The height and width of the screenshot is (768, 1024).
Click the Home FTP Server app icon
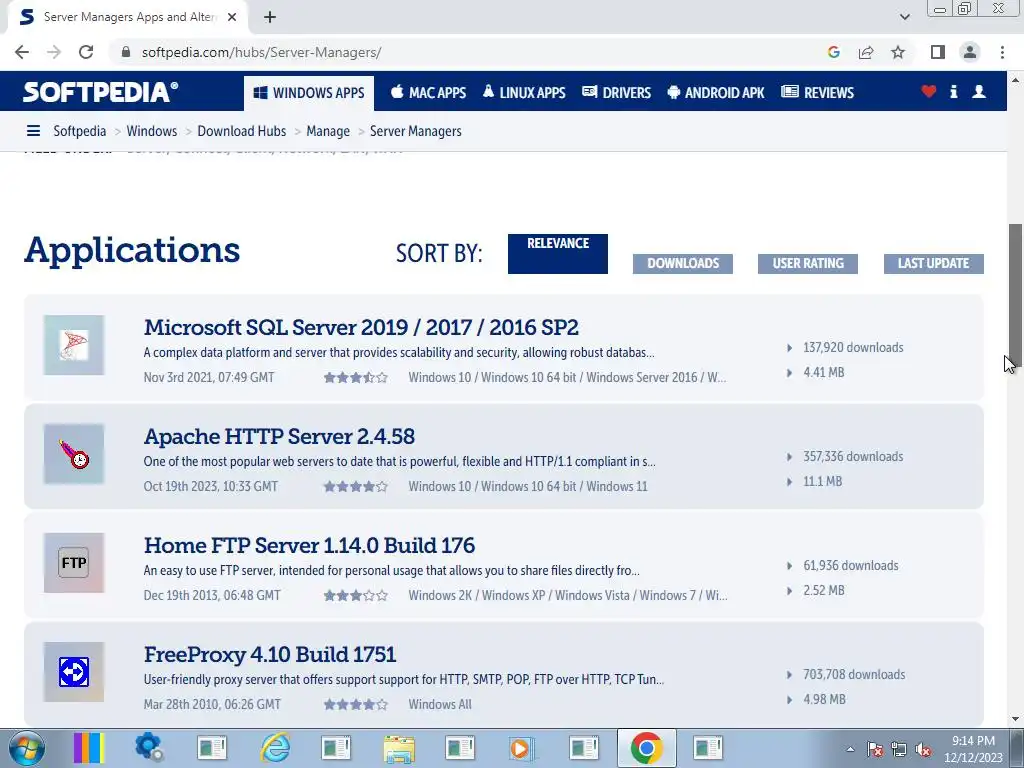[x=74, y=563]
